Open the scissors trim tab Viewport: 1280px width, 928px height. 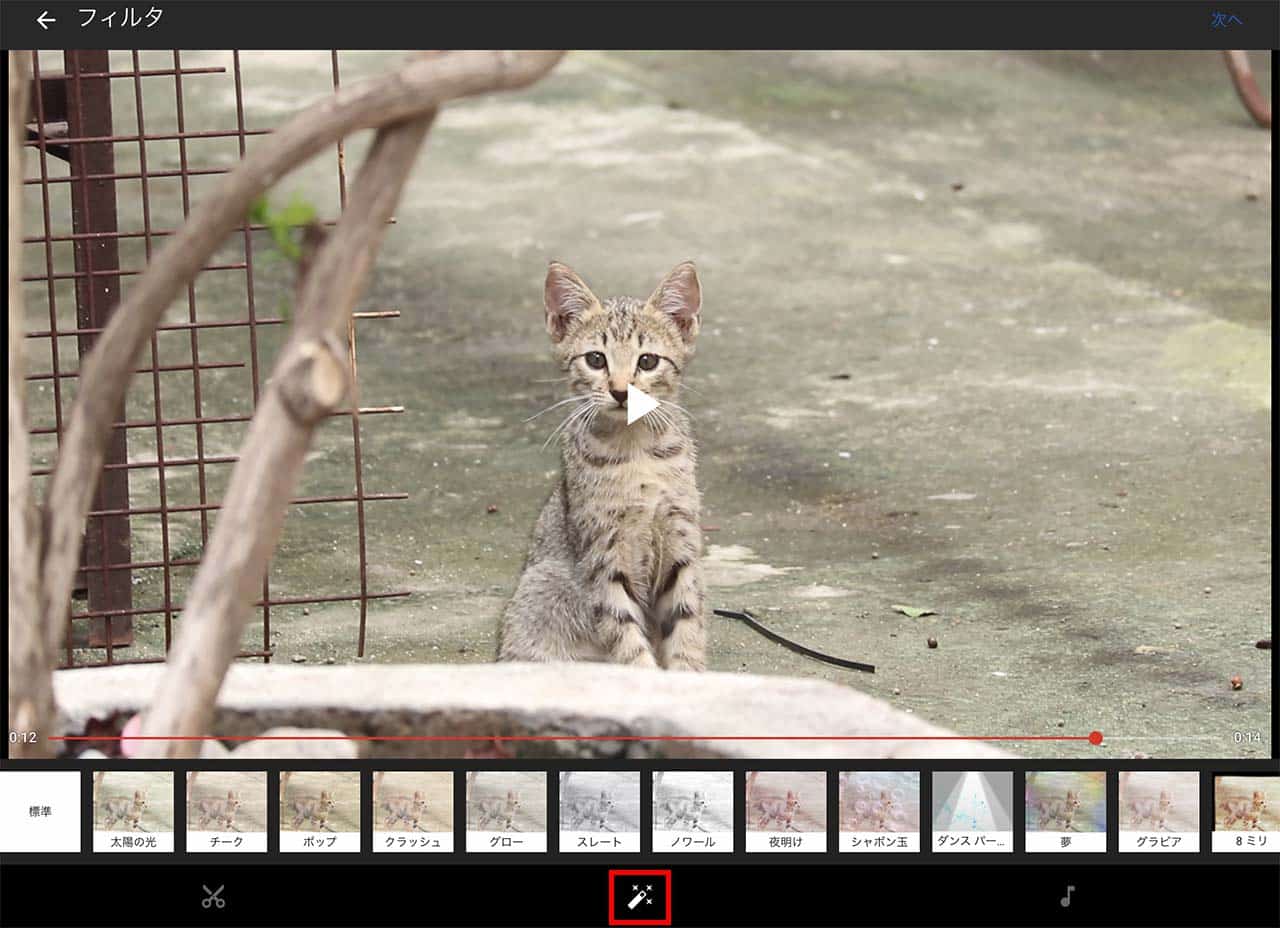coord(213,896)
